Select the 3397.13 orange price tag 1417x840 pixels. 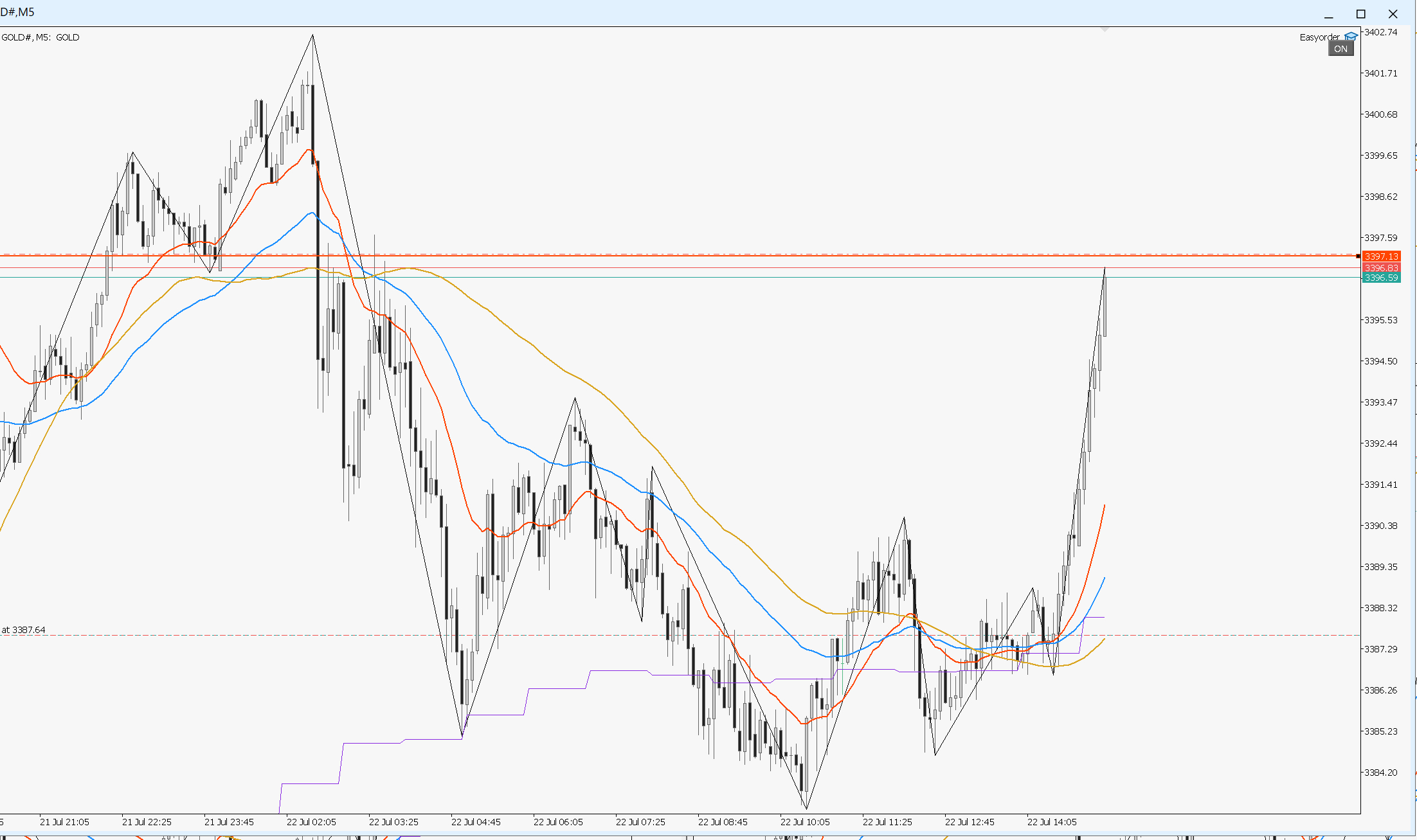1381,256
